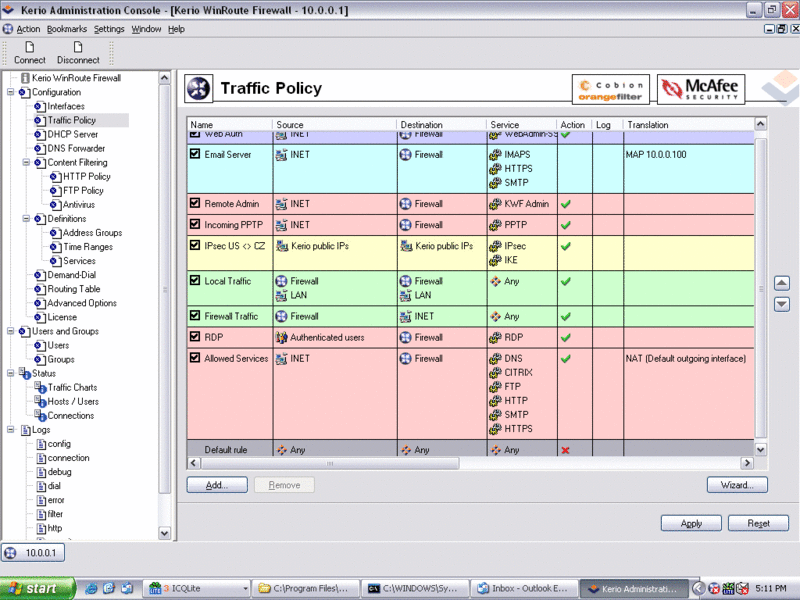Select the DNS Forwarder tree icon
The height and width of the screenshot is (600, 800).
[x=39, y=148]
